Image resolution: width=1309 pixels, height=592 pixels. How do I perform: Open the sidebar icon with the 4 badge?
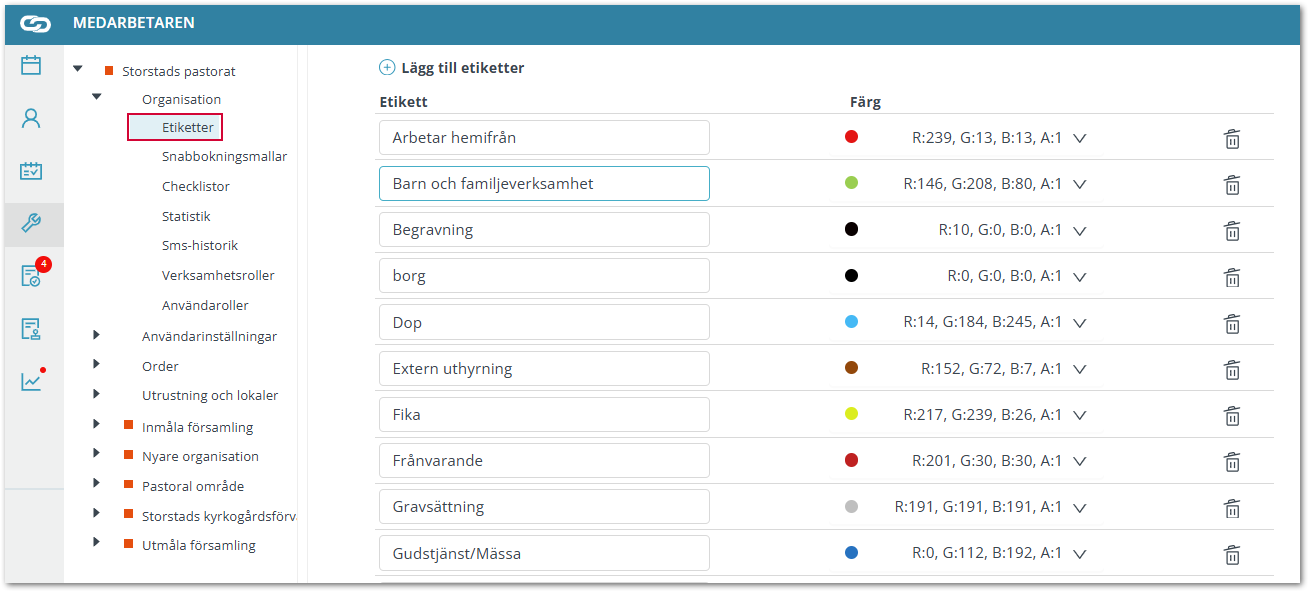coord(31,276)
